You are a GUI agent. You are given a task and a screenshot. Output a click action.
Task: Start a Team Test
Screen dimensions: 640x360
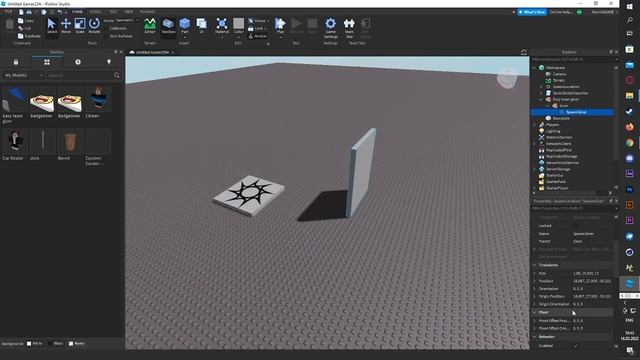coord(349,28)
